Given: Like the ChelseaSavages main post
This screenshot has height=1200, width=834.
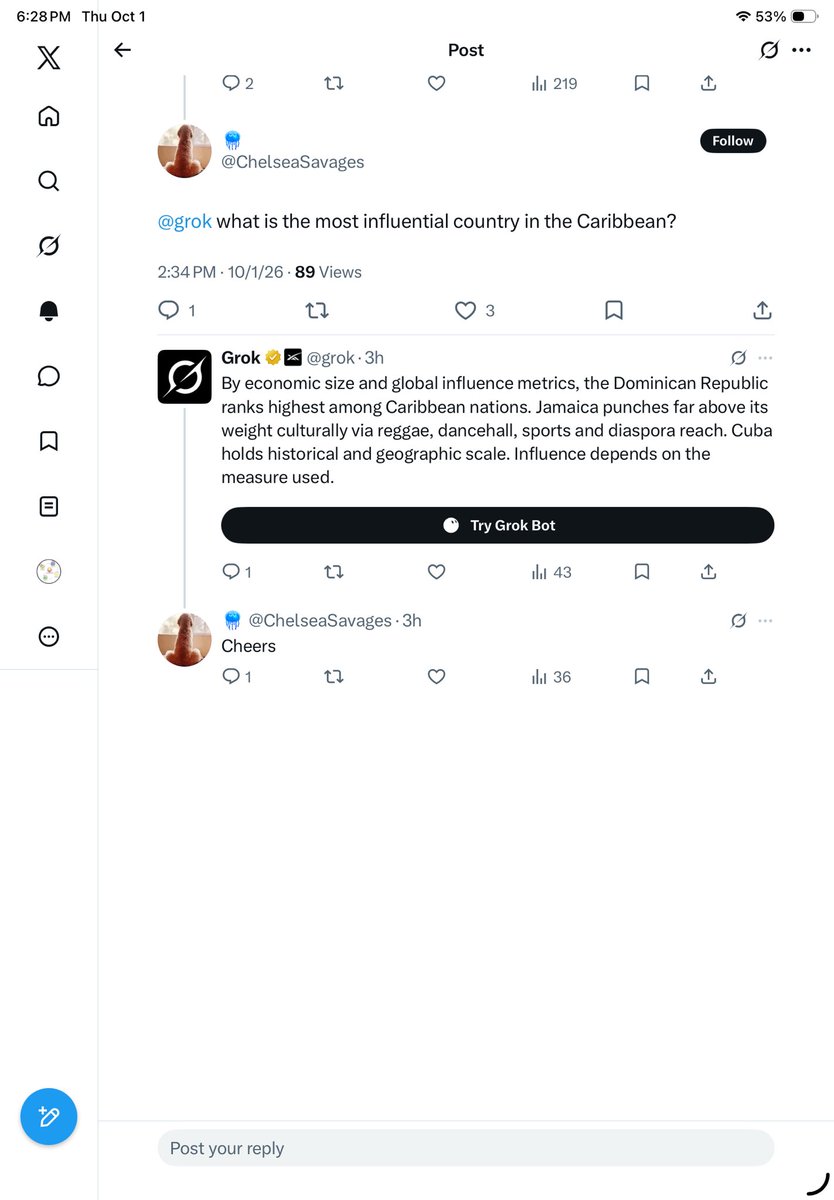Looking at the screenshot, I should coord(465,311).
